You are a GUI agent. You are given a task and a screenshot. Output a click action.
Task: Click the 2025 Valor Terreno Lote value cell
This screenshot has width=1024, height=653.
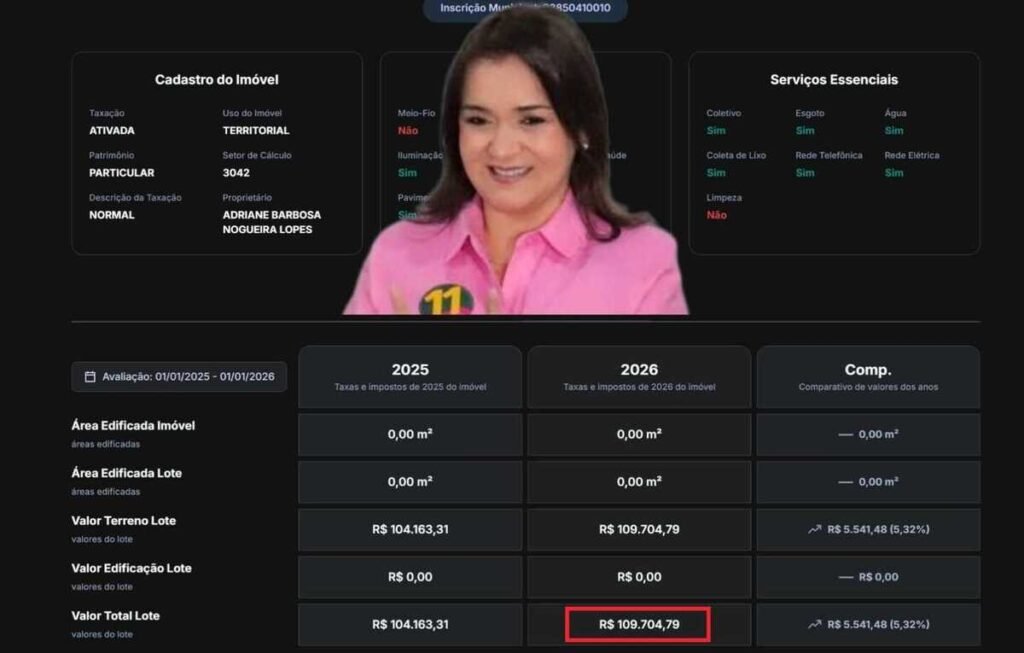(410, 530)
